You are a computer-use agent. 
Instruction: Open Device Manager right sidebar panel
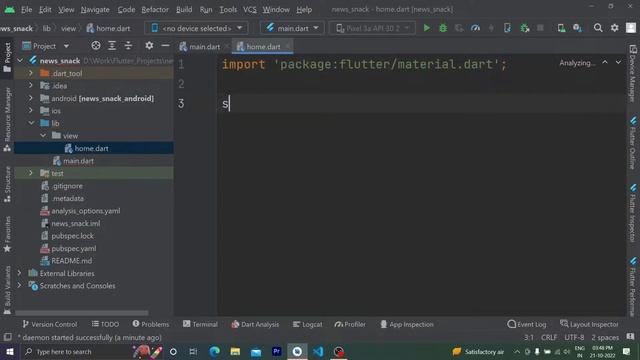(x=633, y=73)
